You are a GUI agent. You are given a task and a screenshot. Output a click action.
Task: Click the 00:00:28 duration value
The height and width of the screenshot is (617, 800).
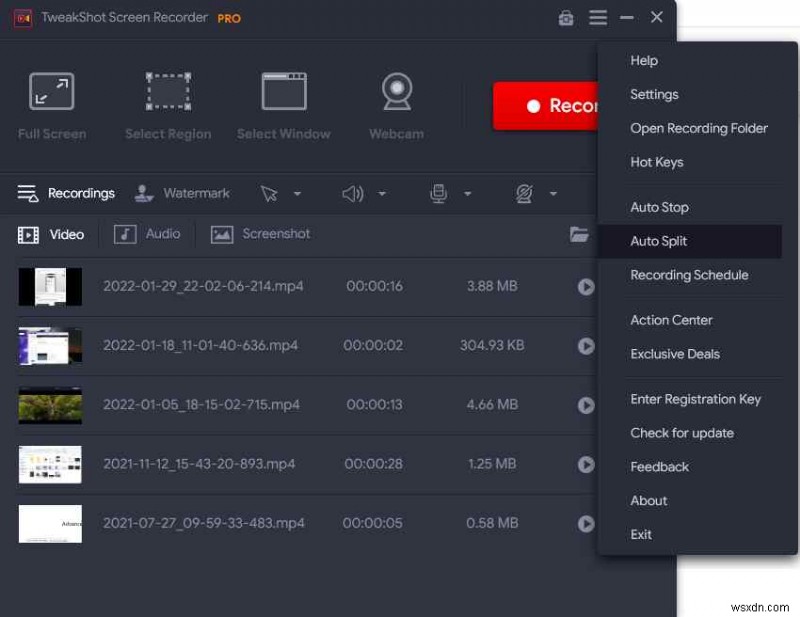pyautogui.click(x=373, y=464)
